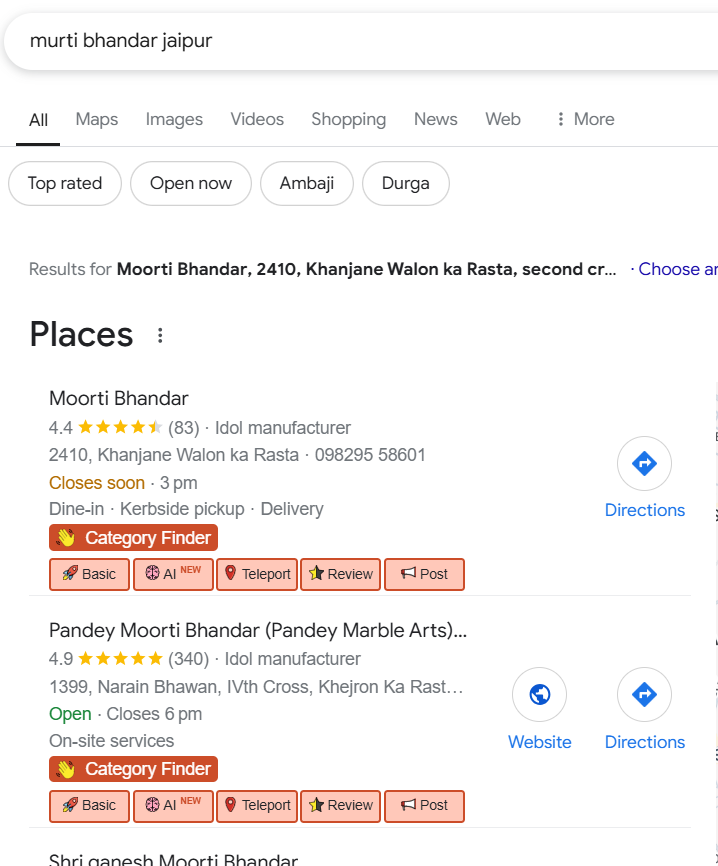This screenshot has width=718, height=866.
Task: Expand the More search tabs dropdown
Action: (585, 120)
